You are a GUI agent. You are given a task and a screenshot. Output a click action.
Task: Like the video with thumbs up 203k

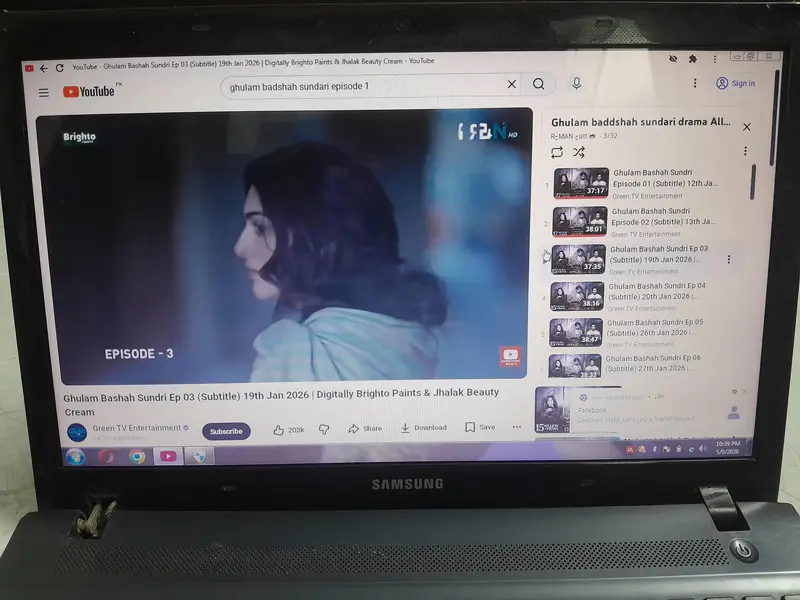pos(289,430)
